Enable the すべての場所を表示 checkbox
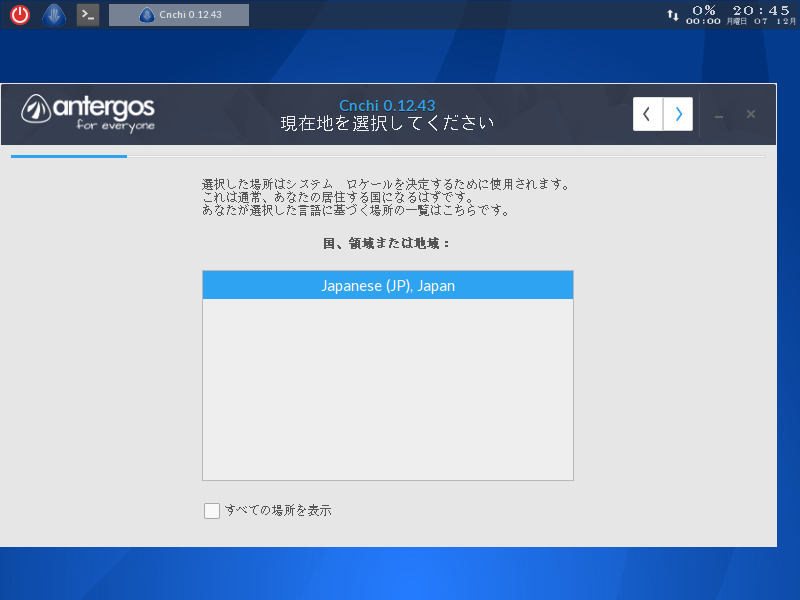800x600 pixels. [212, 510]
